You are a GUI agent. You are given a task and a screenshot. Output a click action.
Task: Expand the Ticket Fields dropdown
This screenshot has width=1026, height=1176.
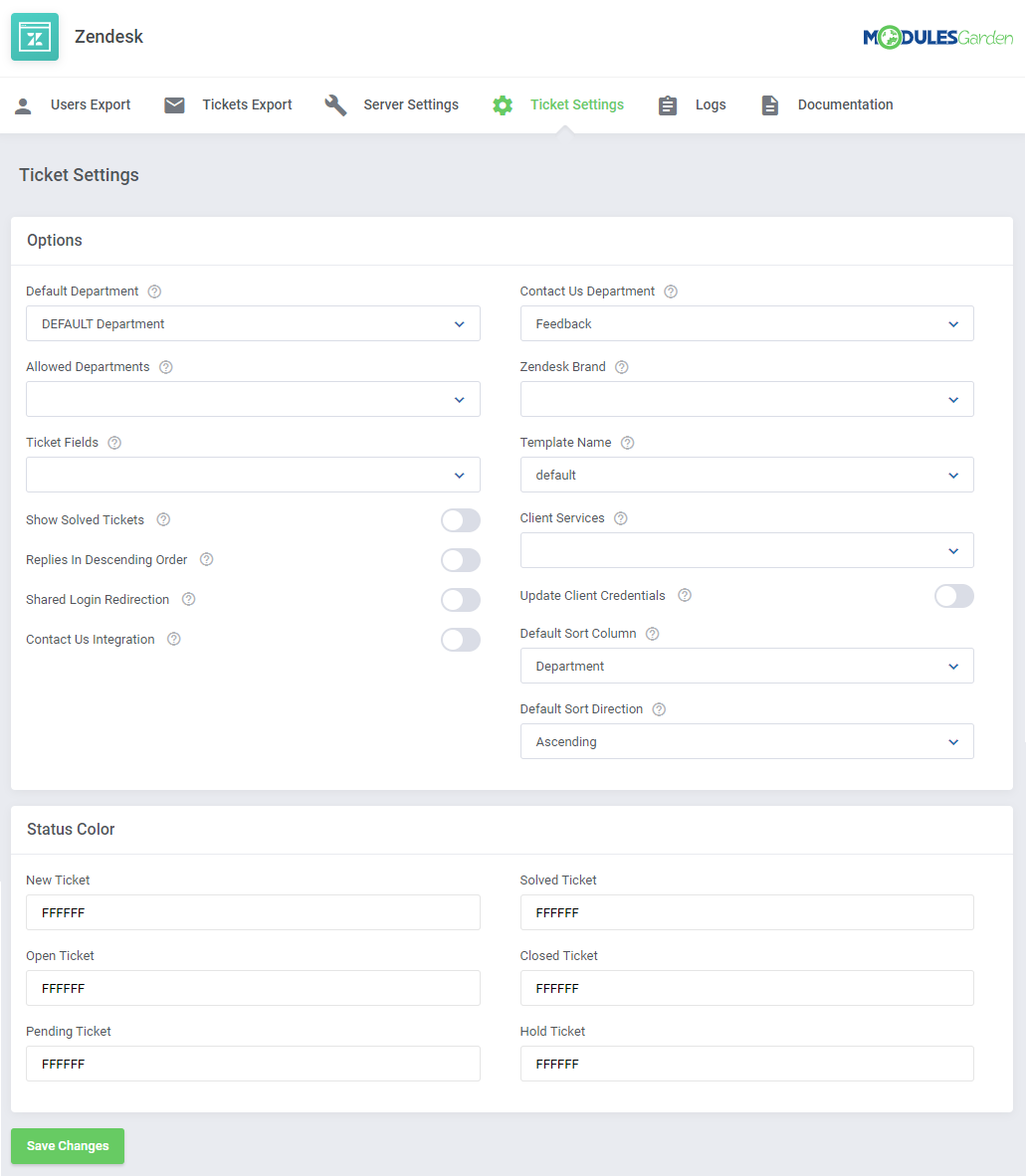[253, 476]
